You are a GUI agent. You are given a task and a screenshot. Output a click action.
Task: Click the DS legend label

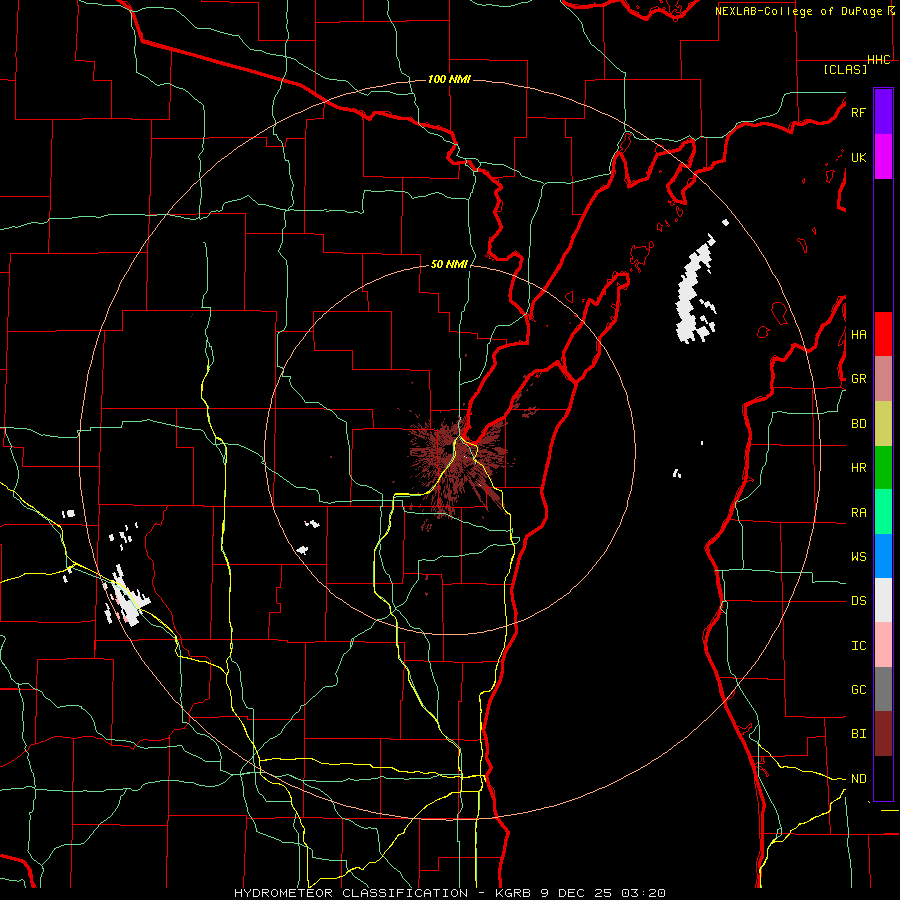(x=858, y=601)
